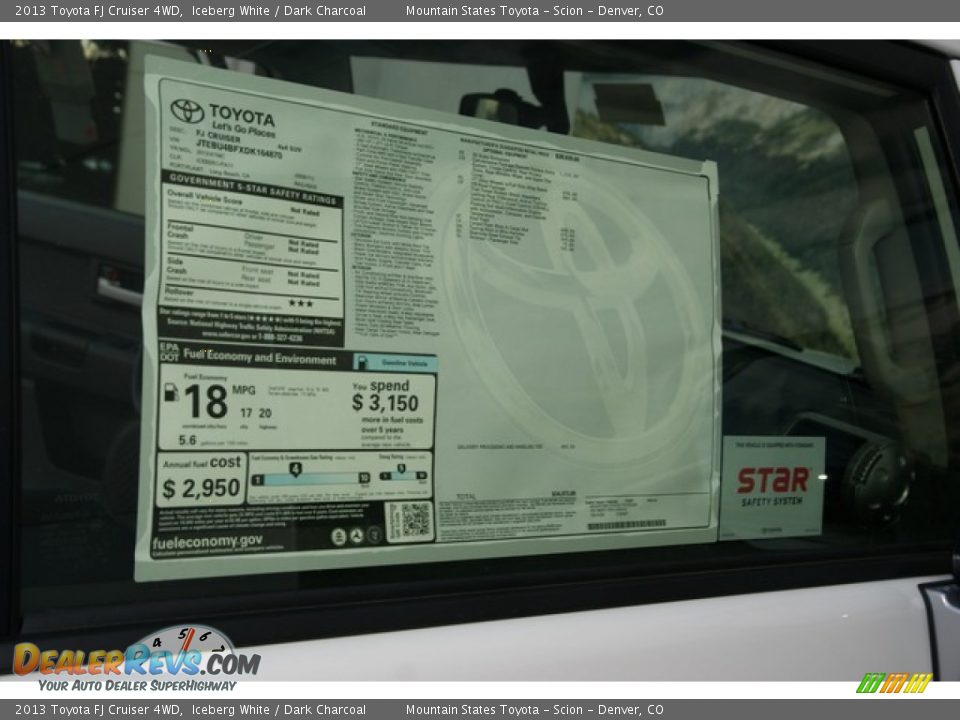960x720 pixels.
Task: Click the barcode on the window sticker
Action: click(626, 525)
